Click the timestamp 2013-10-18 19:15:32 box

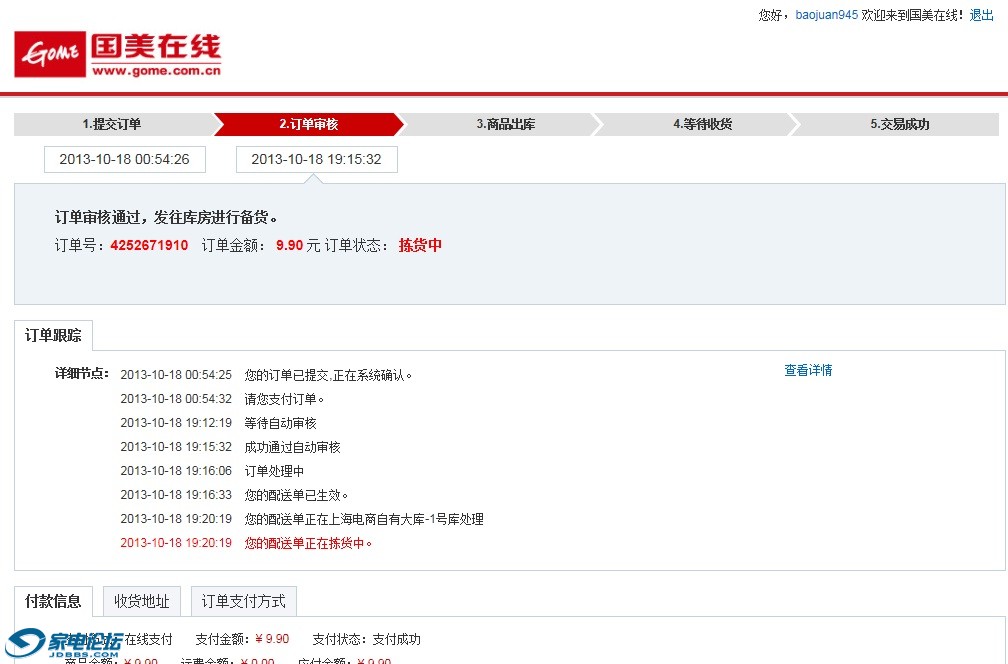click(316, 159)
